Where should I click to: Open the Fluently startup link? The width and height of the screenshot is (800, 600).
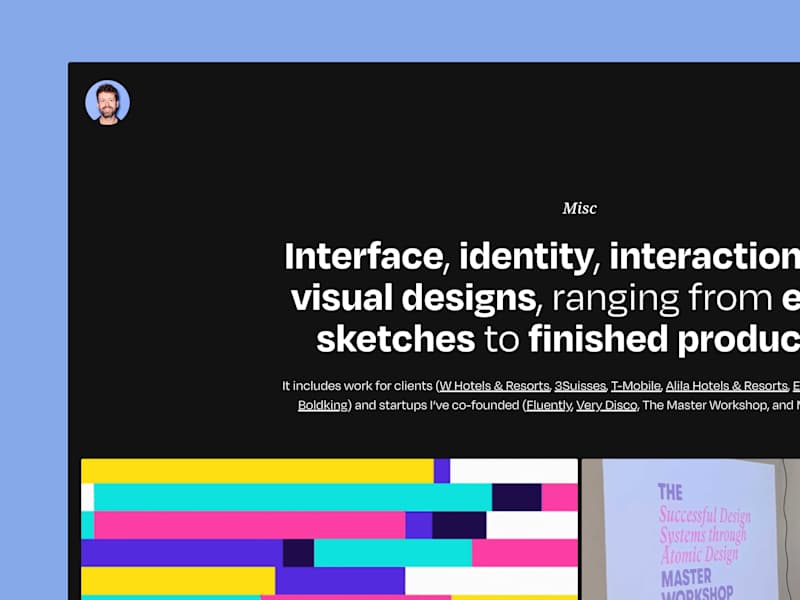point(548,405)
